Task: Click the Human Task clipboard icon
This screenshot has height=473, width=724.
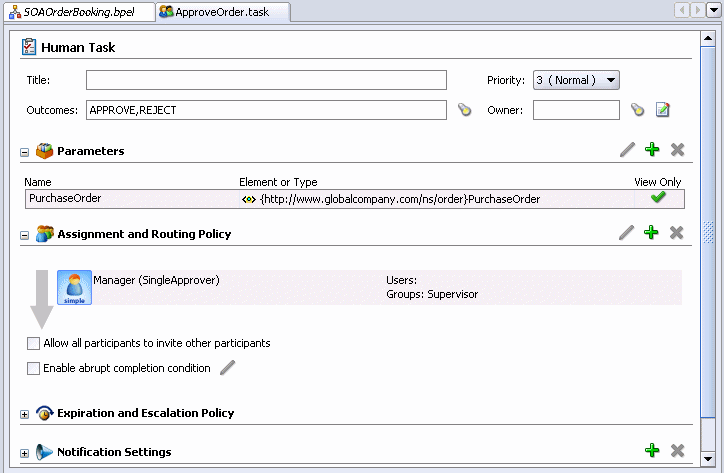Action: click(29, 47)
